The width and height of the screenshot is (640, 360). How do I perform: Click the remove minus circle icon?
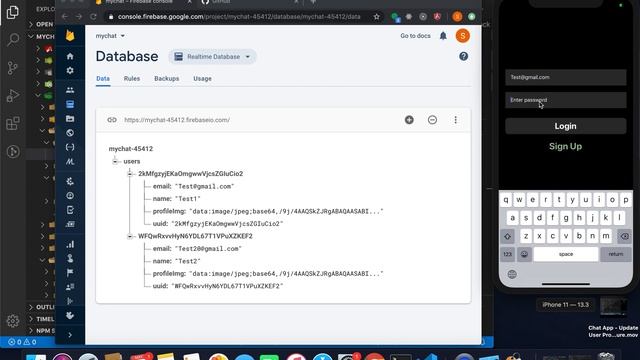click(432, 120)
